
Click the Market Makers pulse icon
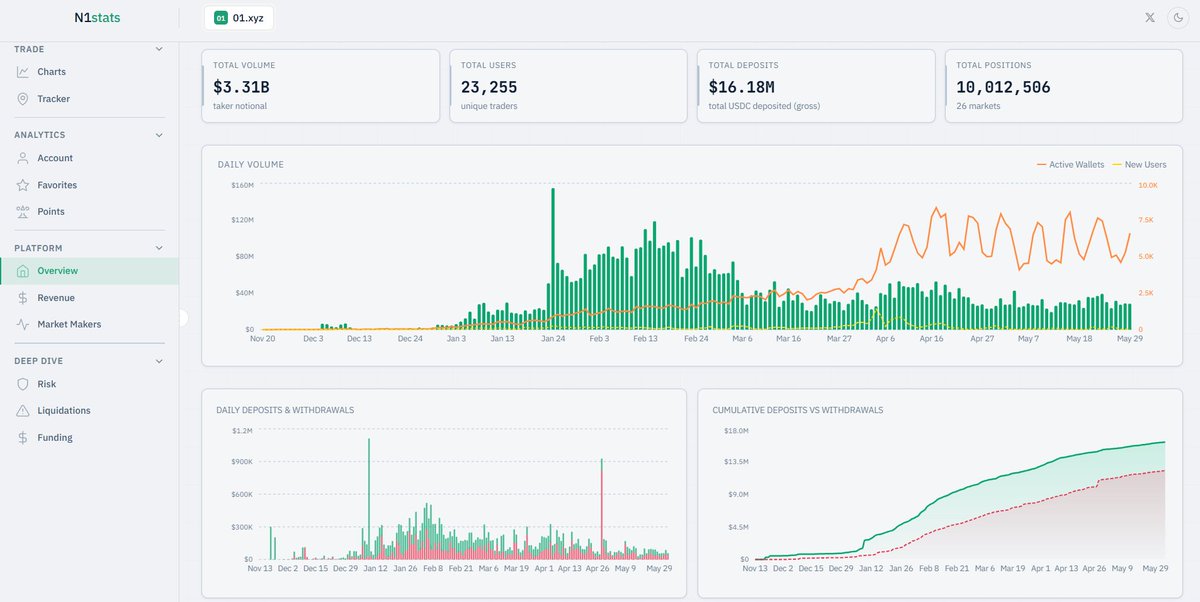23,324
